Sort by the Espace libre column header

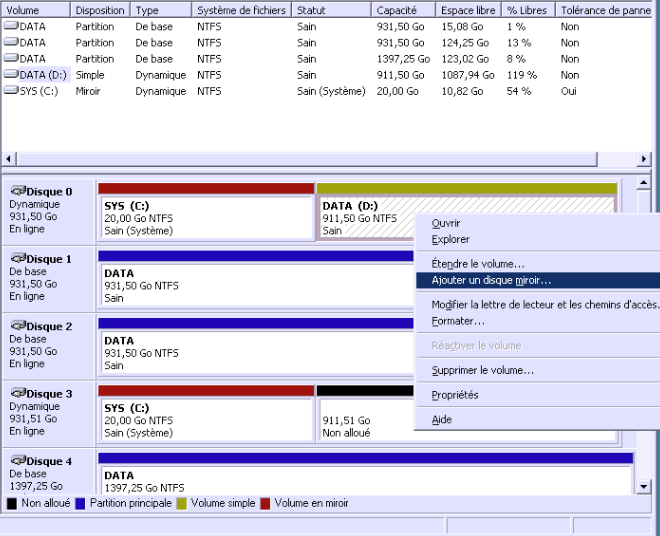(x=468, y=10)
